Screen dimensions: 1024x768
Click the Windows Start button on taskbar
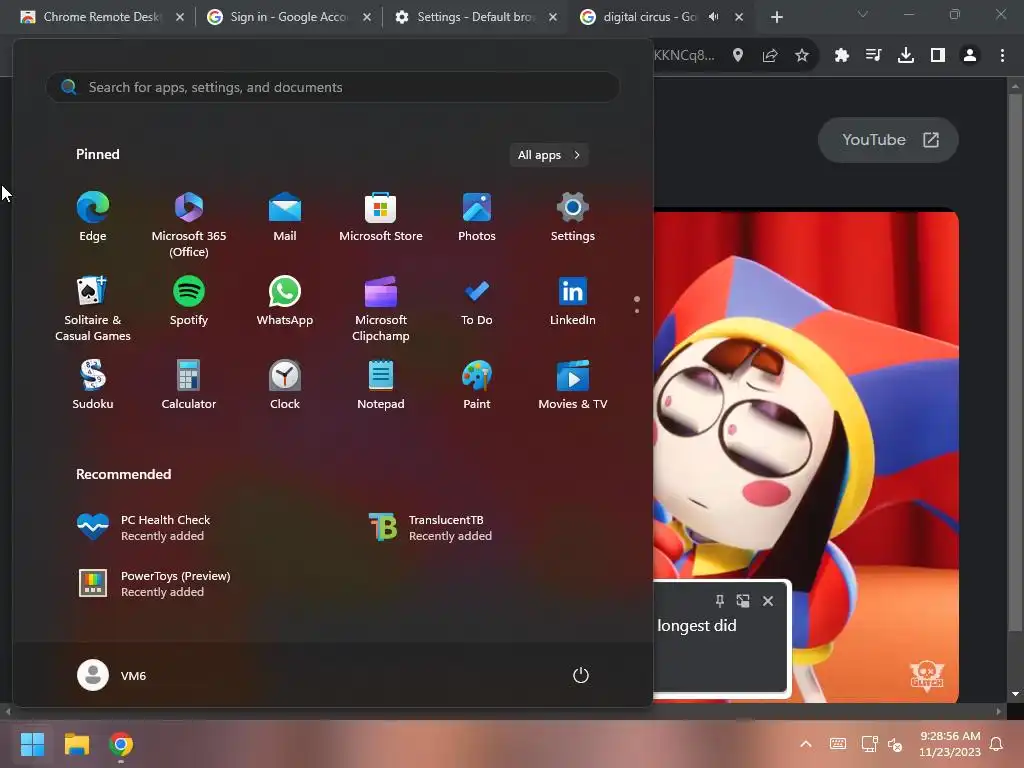point(32,744)
